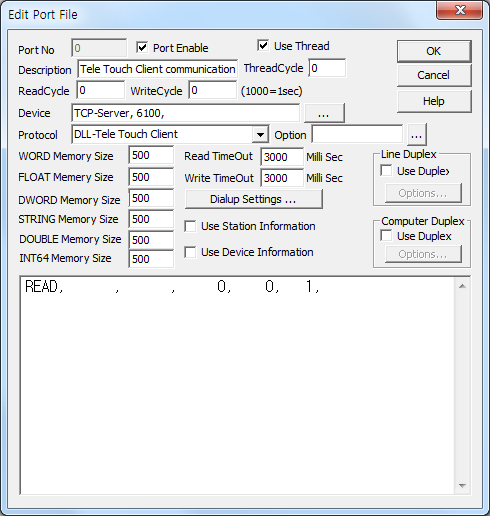Enable Use Device Information checkbox
Viewport: 490px width, 516px height.
[x=190, y=252]
